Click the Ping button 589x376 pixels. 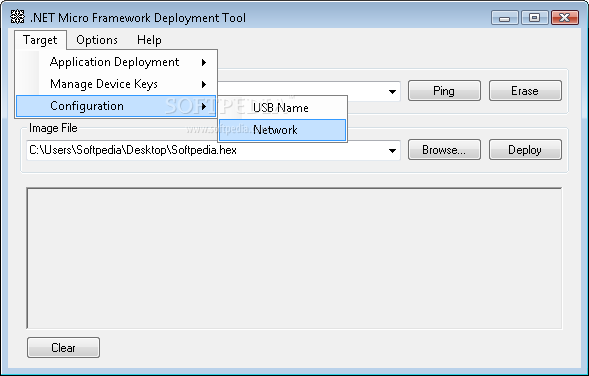[444, 91]
